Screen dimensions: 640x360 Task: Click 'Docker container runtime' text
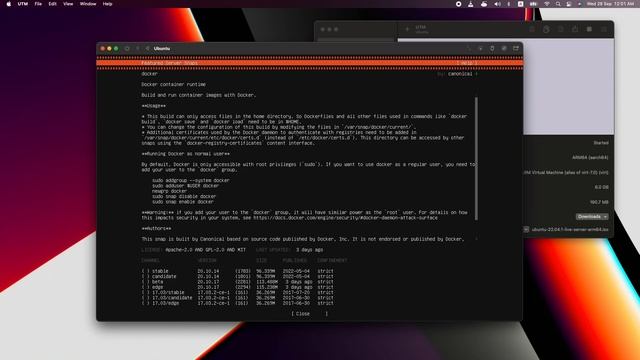click(x=173, y=84)
